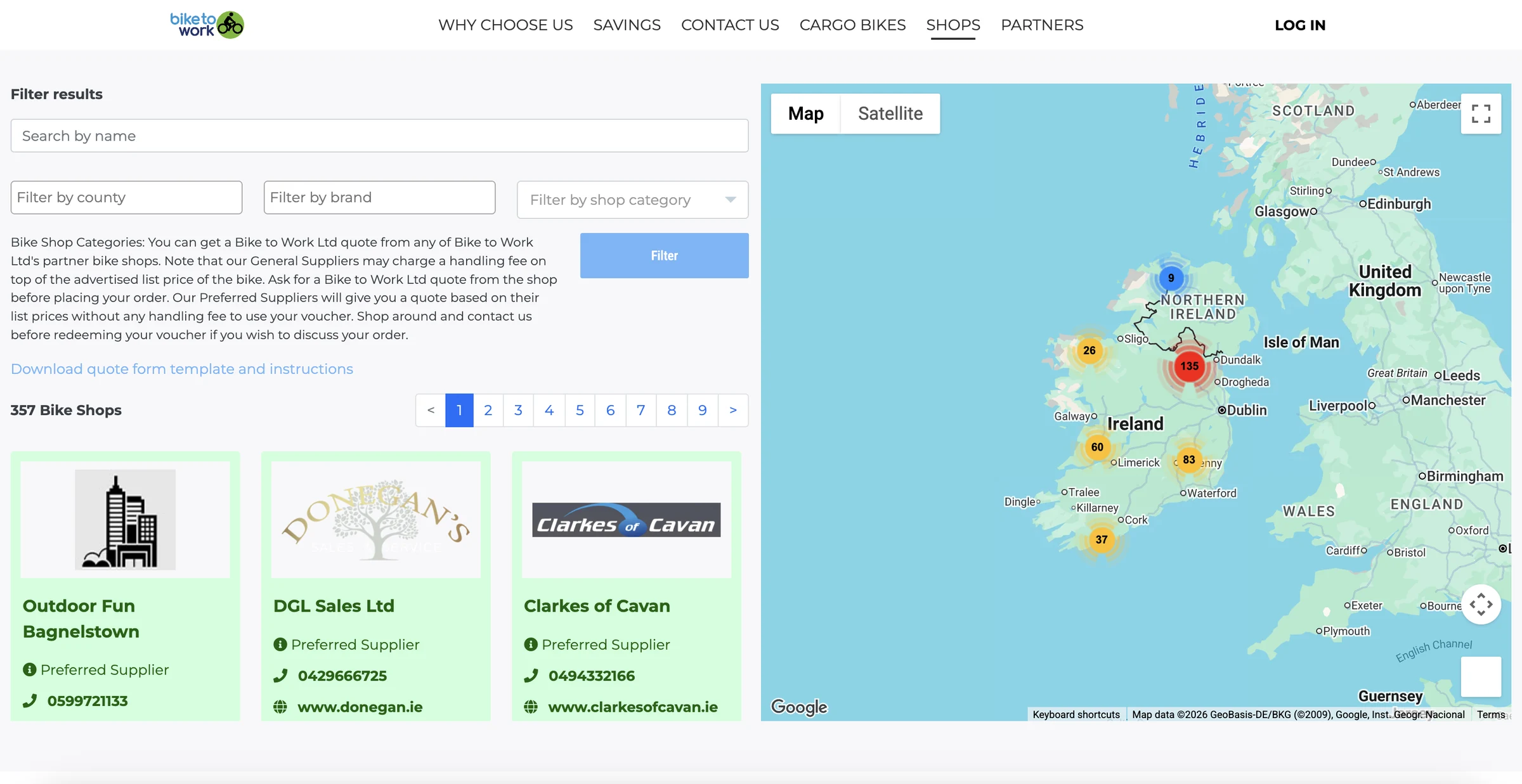Call number 0494332166
The width and height of the screenshot is (1522, 784).
point(591,676)
